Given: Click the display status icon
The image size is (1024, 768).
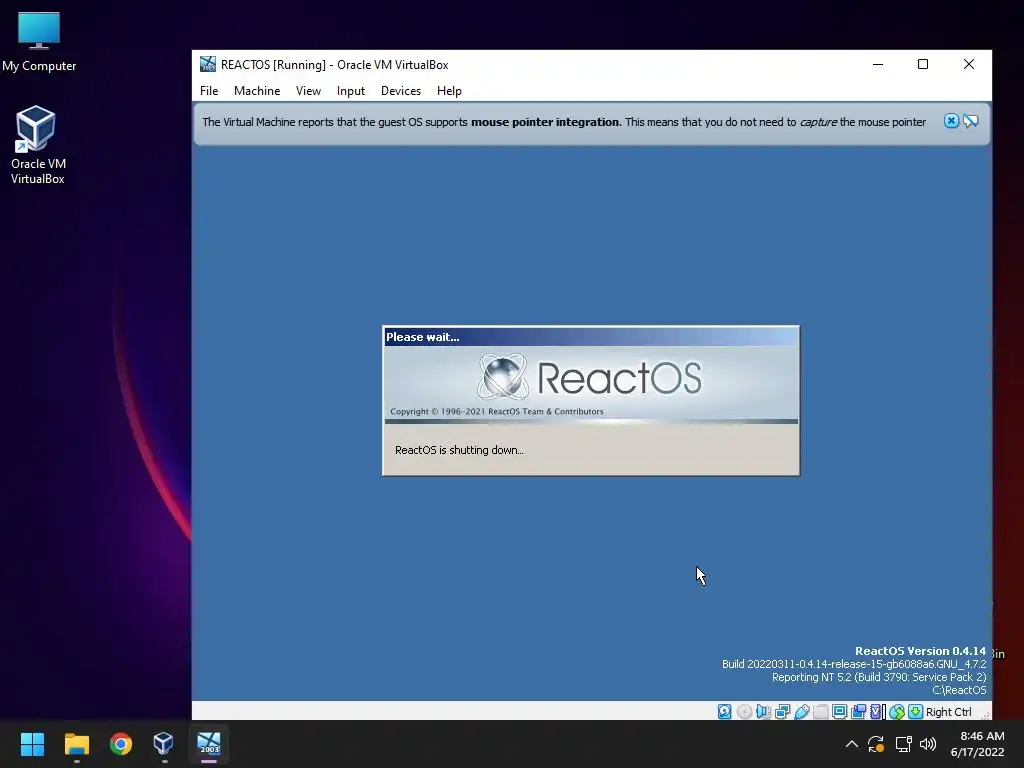Looking at the screenshot, I should [840, 711].
